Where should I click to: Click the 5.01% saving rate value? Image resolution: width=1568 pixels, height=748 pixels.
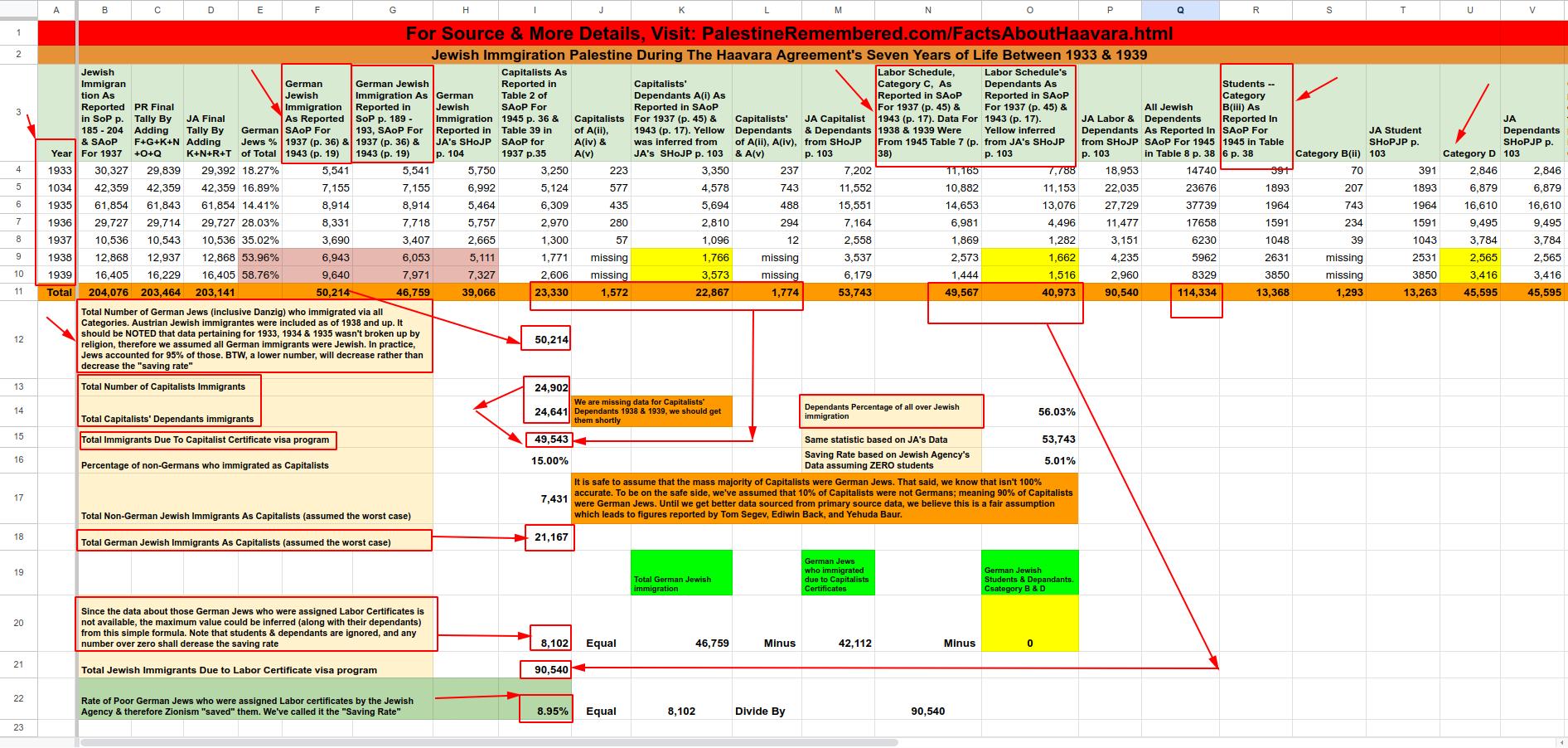click(x=1029, y=460)
